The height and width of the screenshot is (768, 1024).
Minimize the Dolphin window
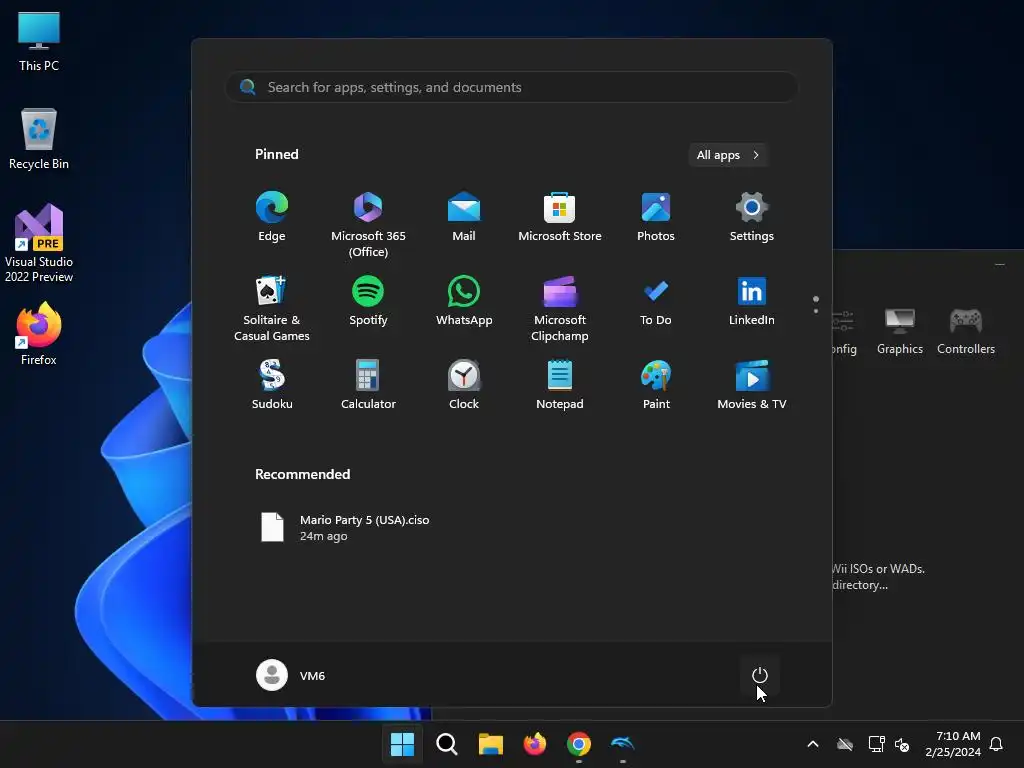[x=999, y=264]
